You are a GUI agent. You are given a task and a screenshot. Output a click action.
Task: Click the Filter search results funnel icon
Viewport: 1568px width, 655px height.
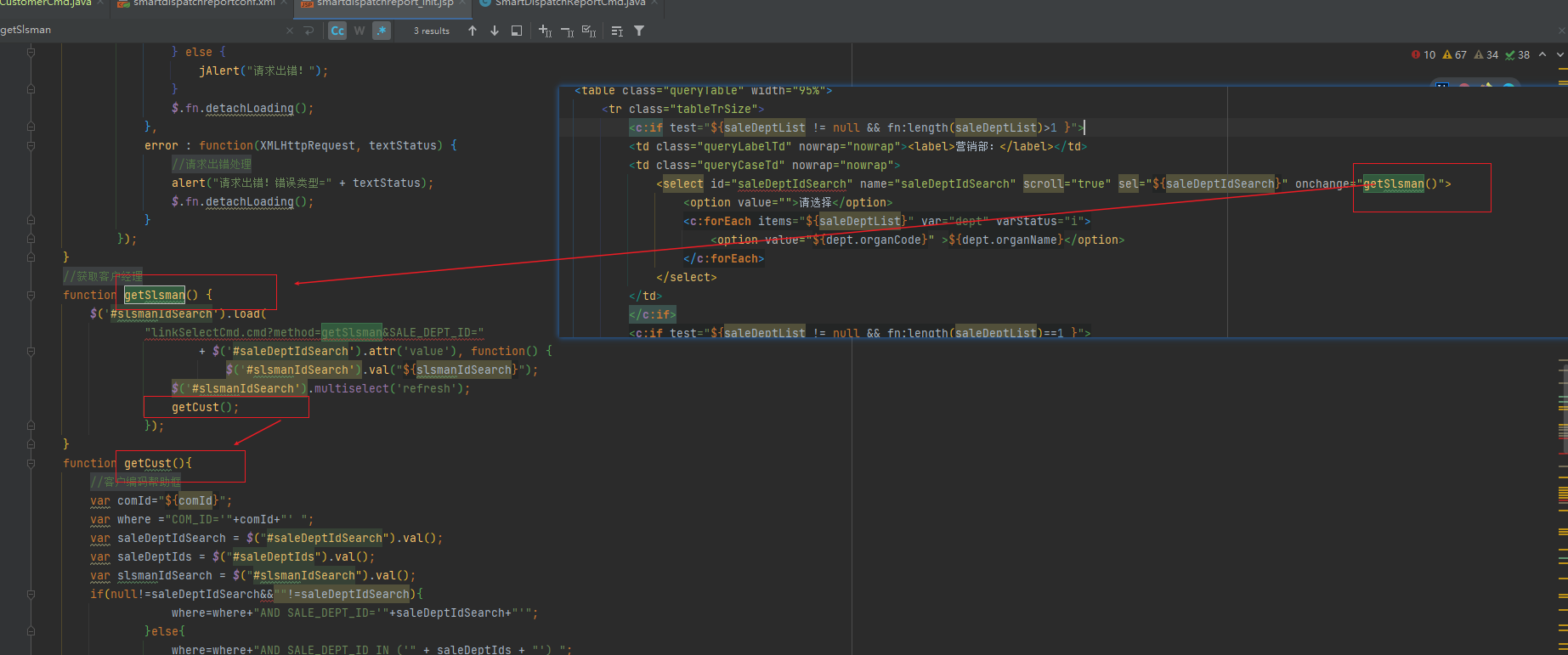click(639, 31)
